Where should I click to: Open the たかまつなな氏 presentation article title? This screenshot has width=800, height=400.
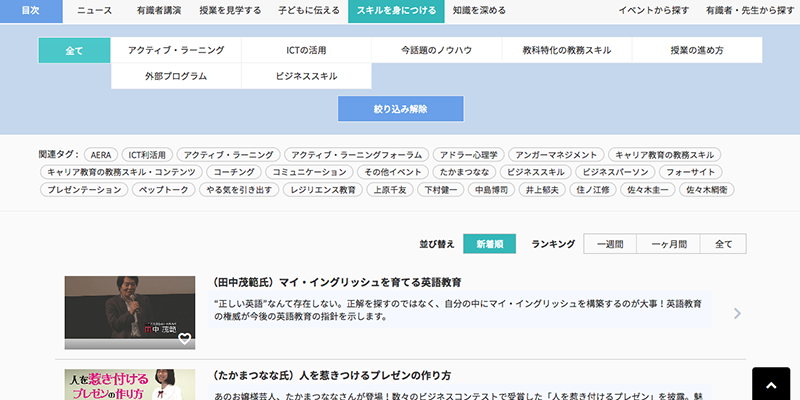tap(332, 376)
